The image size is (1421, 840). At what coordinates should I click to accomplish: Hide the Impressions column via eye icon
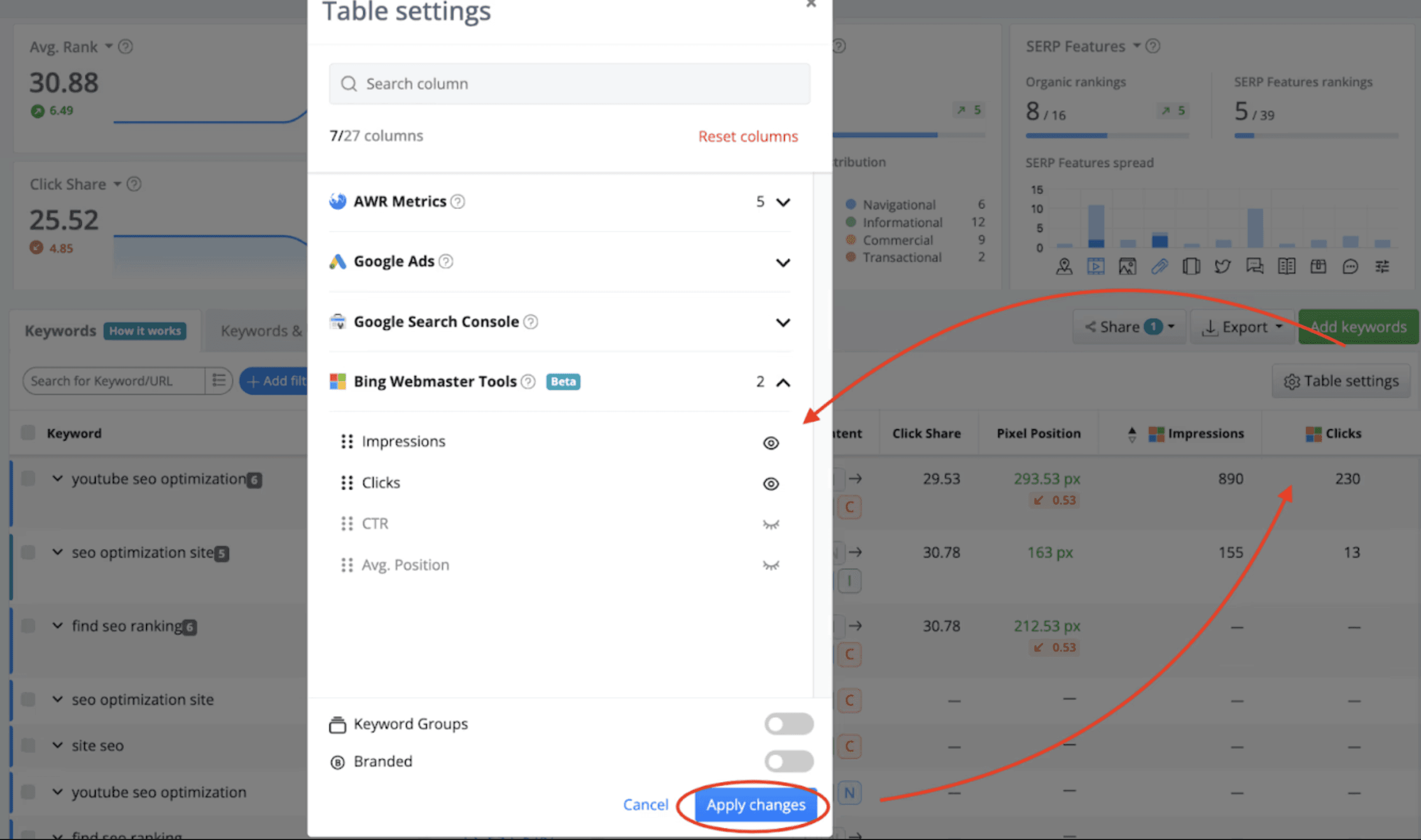[771, 443]
